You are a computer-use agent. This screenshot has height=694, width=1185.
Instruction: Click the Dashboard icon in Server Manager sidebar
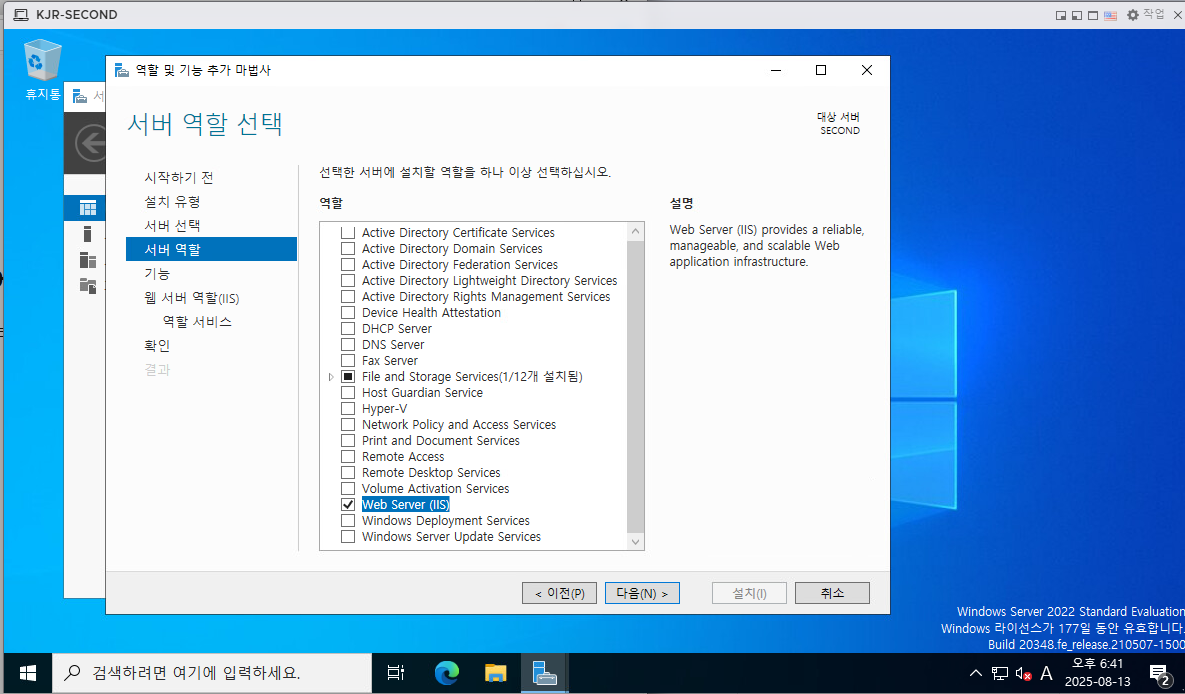(x=88, y=208)
